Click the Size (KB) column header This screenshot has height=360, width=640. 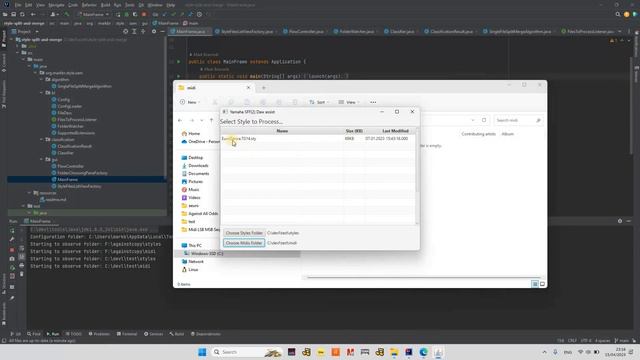[354, 131]
